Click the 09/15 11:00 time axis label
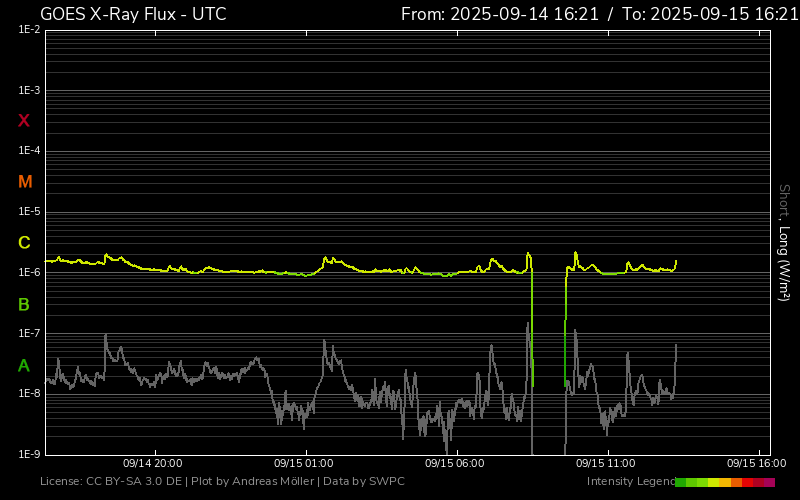 (x=605, y=464)
